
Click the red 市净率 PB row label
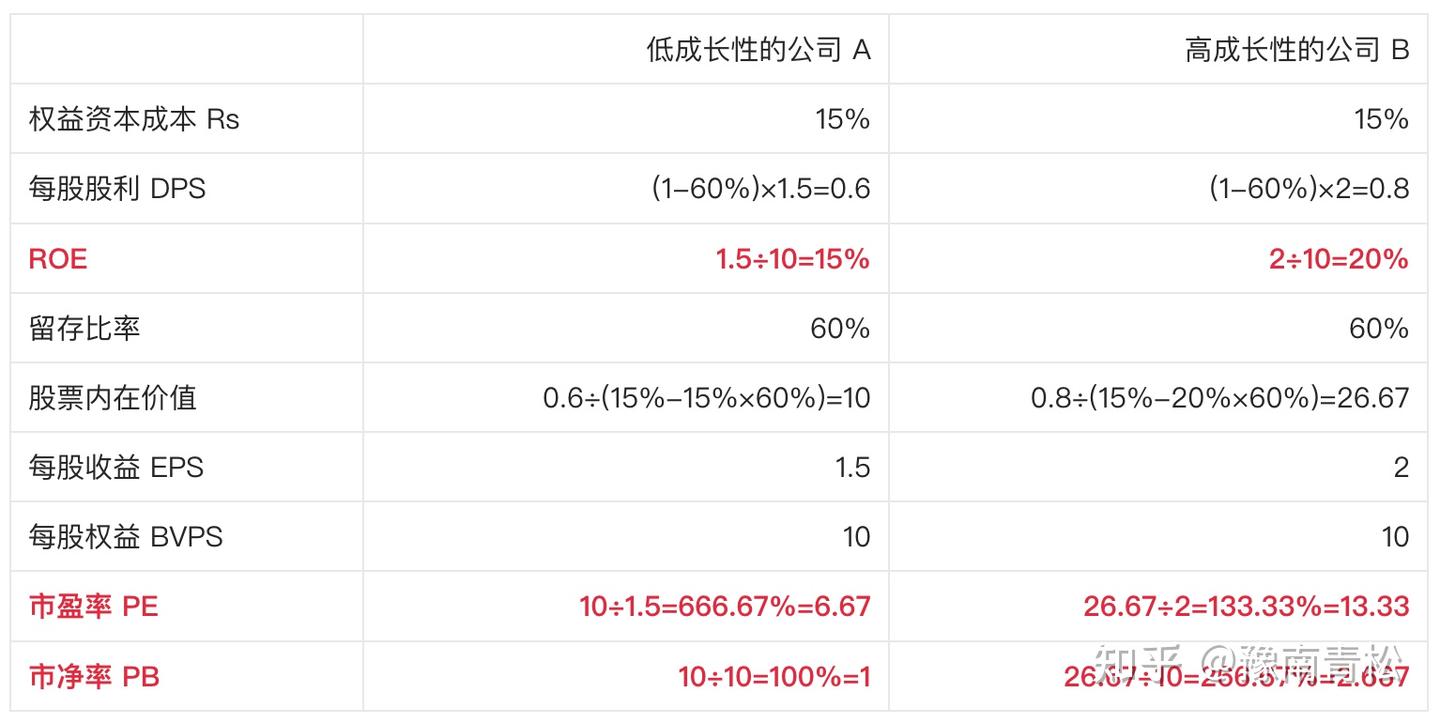click(93, 677)
